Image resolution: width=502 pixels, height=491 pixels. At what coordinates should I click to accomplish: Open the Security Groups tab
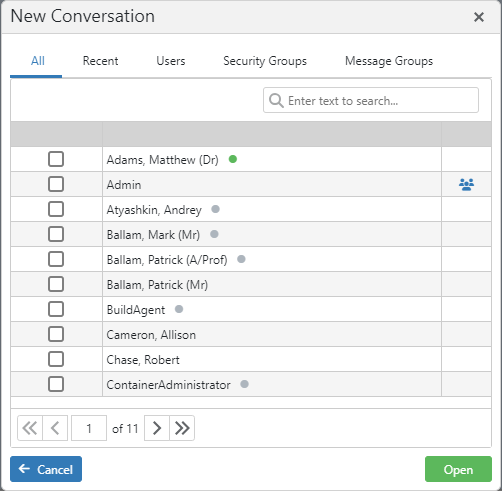pyautogui.click(x=265, y=61)
